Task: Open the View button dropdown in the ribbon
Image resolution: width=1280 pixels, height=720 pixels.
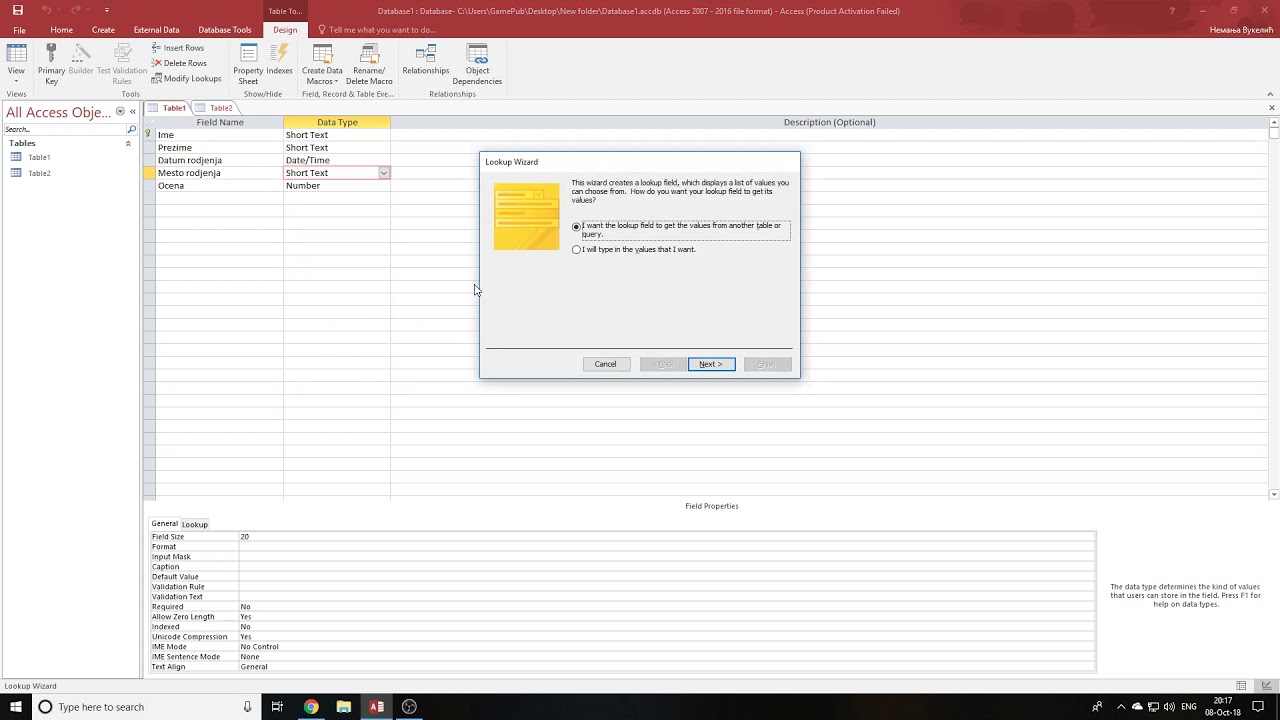Action: click(16, 81)
